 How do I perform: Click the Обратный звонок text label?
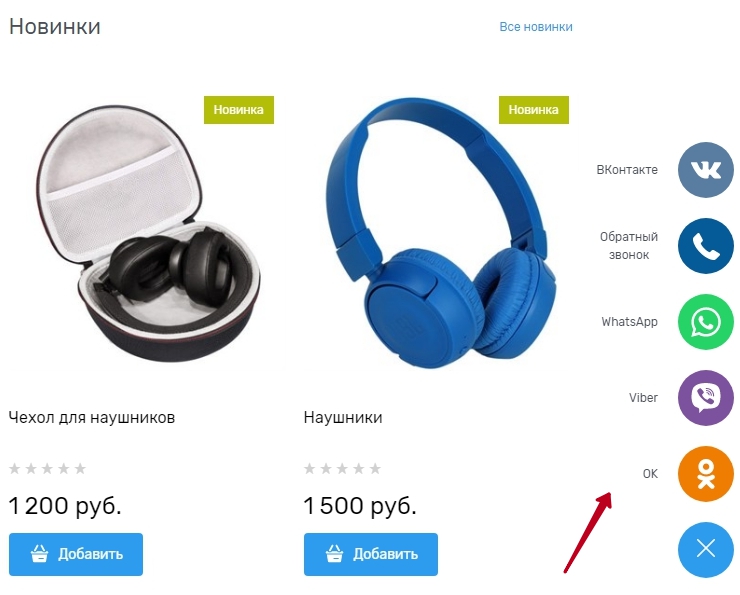[x=629, y=246]
